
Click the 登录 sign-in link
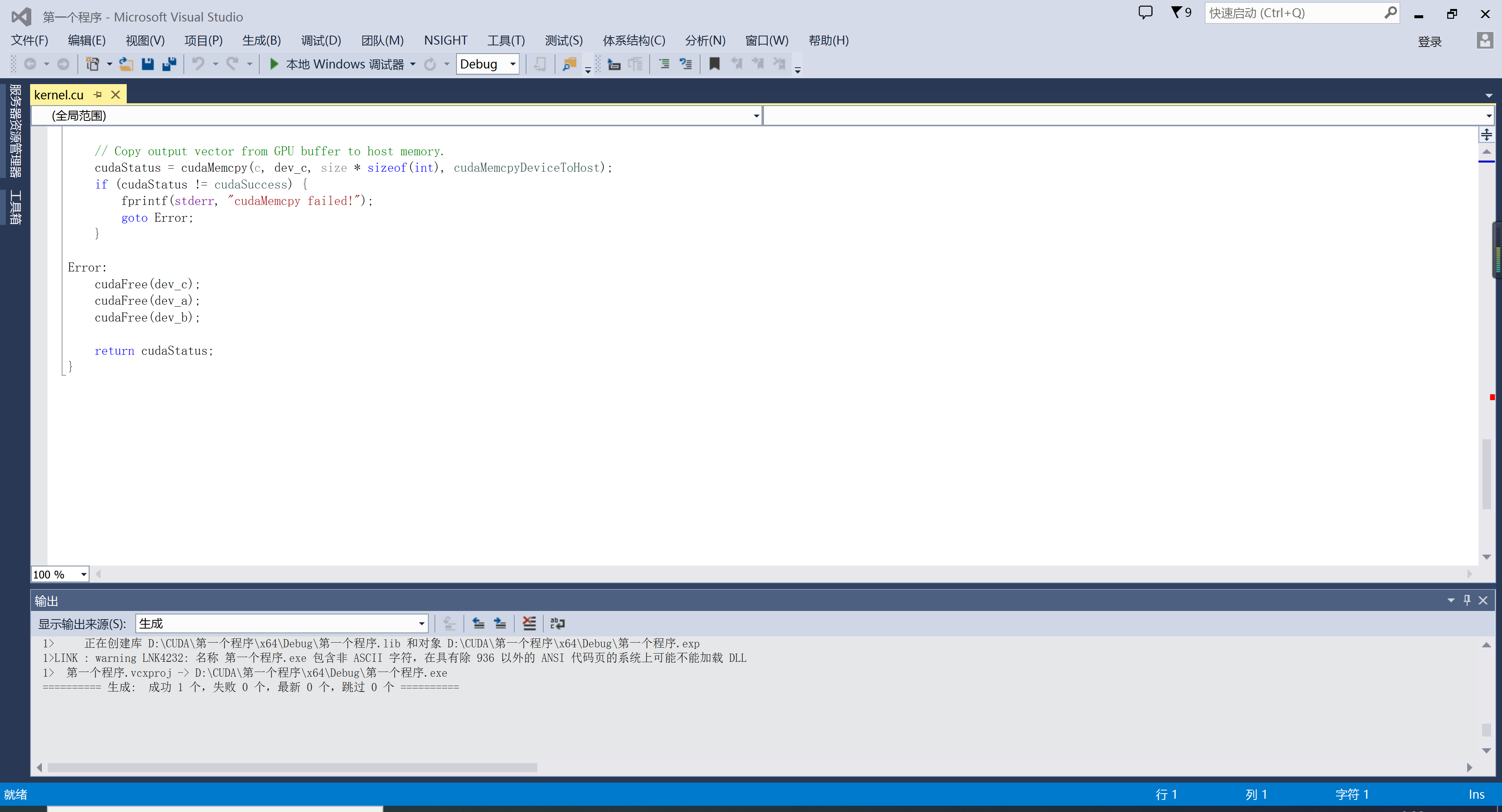(x=1429, y=41)
